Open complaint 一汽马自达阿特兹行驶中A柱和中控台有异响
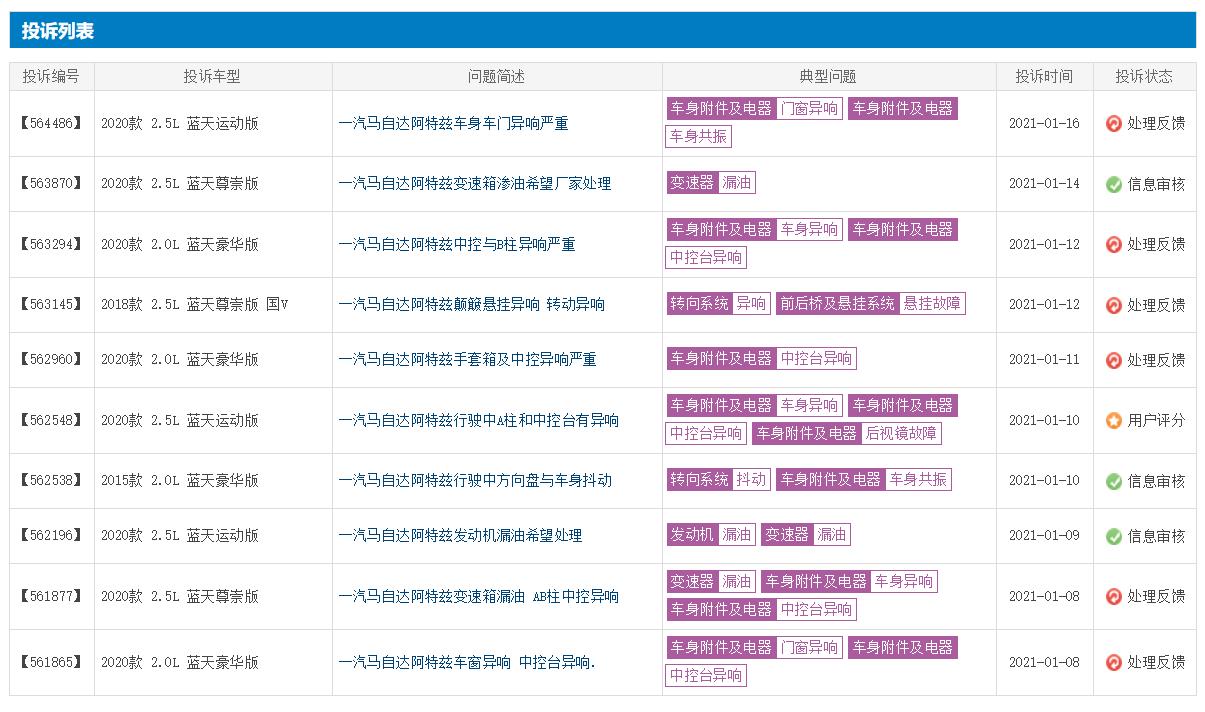 (478, 420)
